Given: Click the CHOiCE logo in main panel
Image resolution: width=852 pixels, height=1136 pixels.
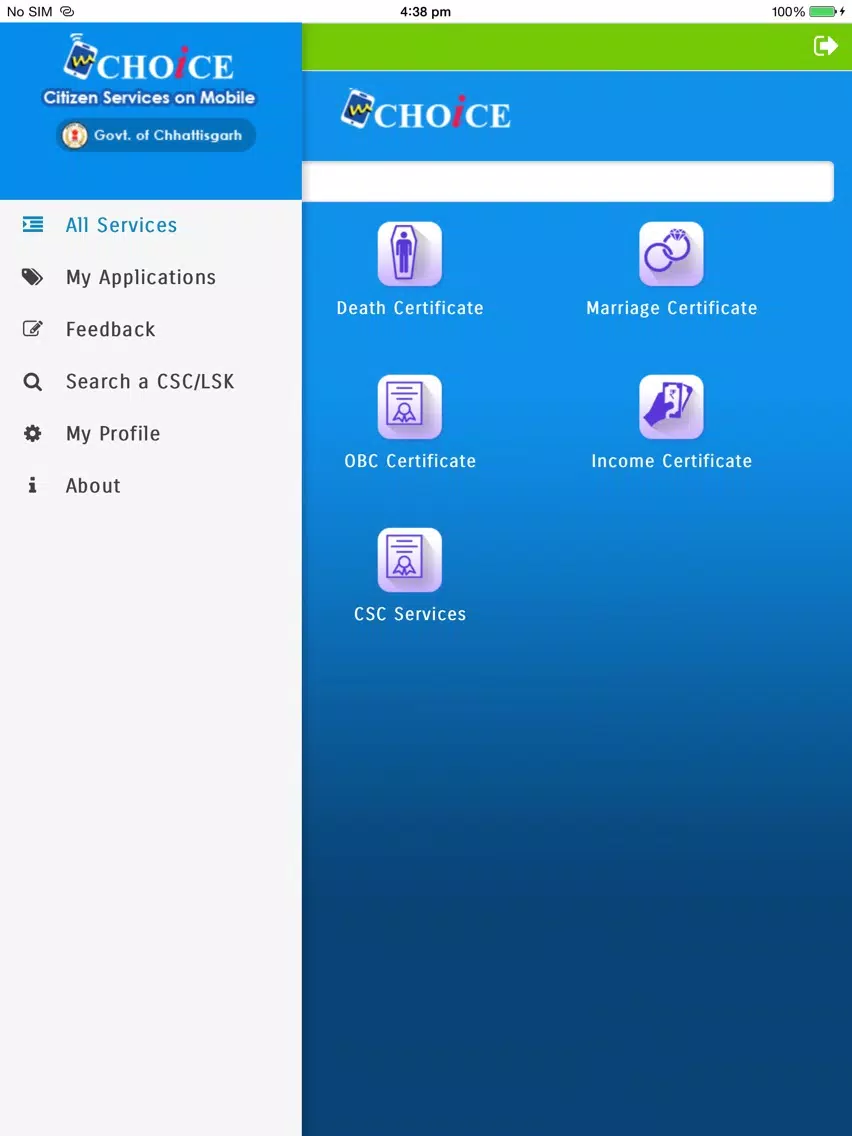Looking at the screenshot, I should coord(426,110).
